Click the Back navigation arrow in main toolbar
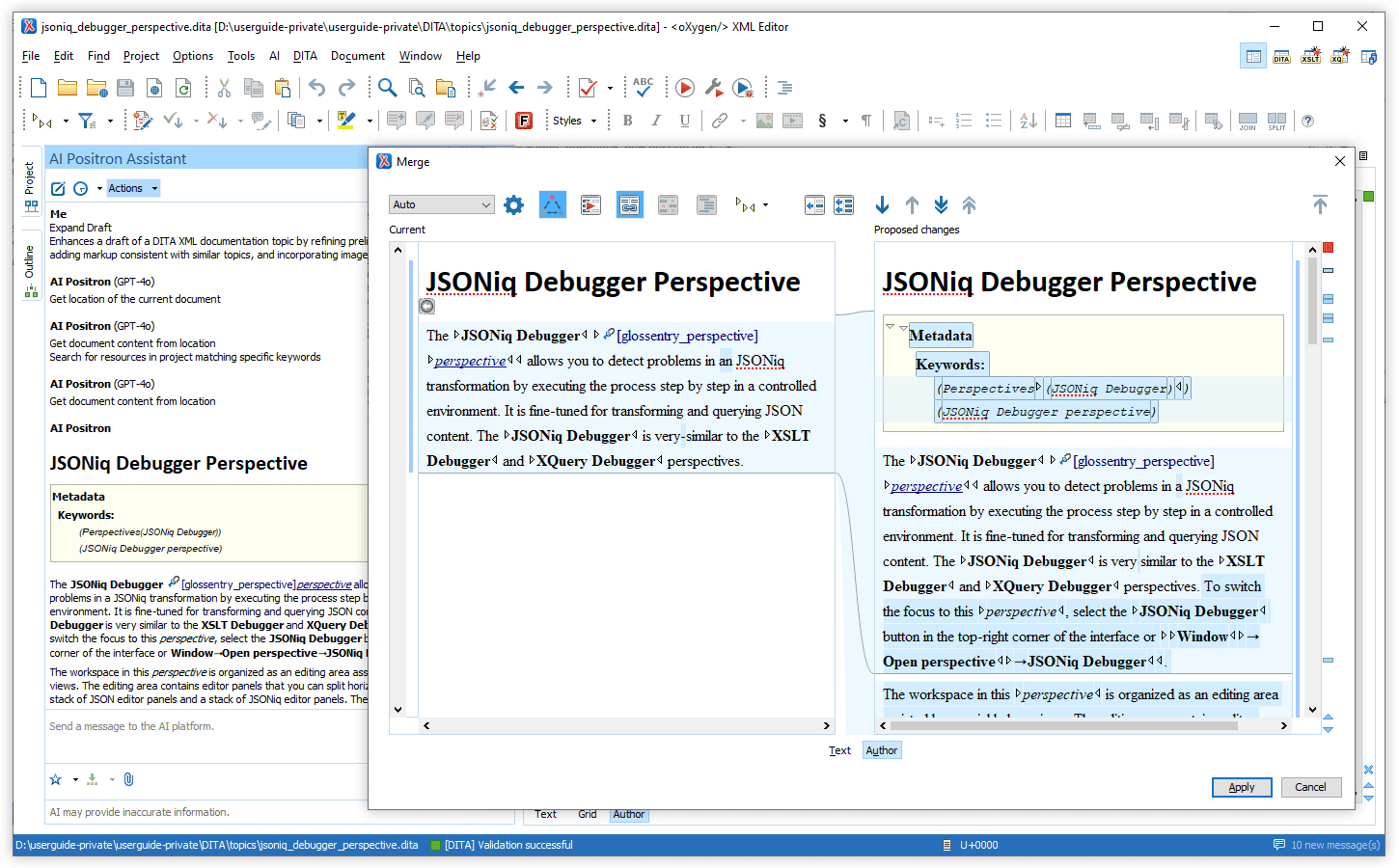 click(516, 88)
